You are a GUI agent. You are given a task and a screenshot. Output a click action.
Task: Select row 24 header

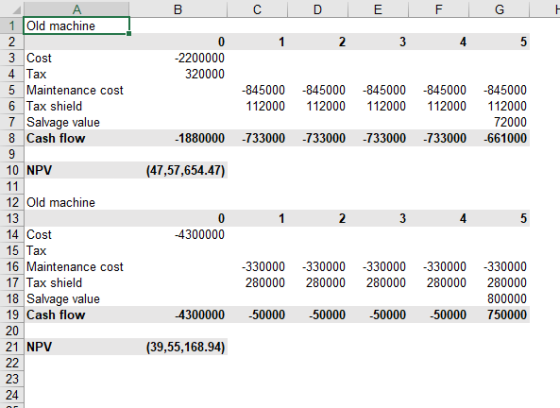point(12,395)
